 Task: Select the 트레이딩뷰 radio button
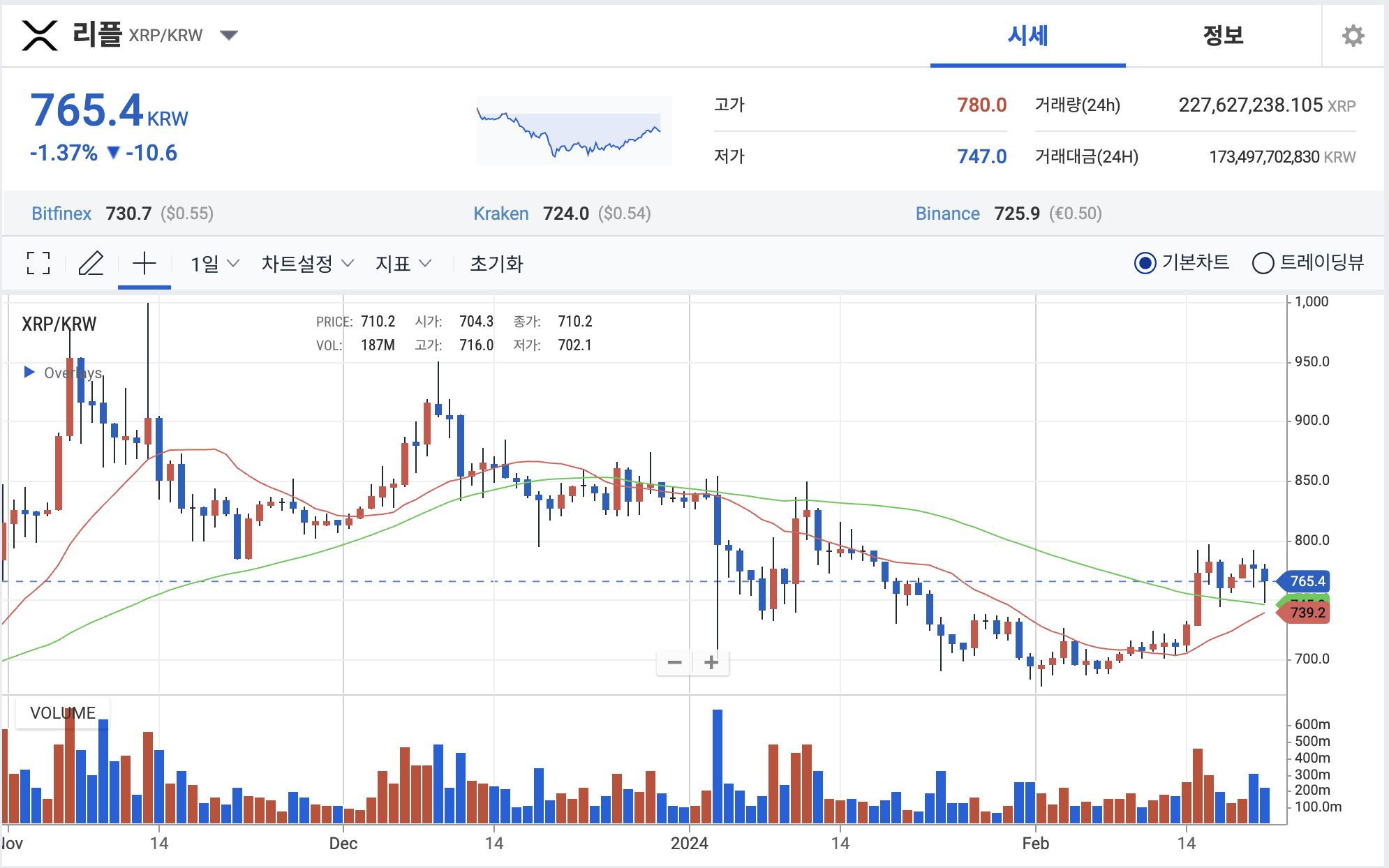1263,263
